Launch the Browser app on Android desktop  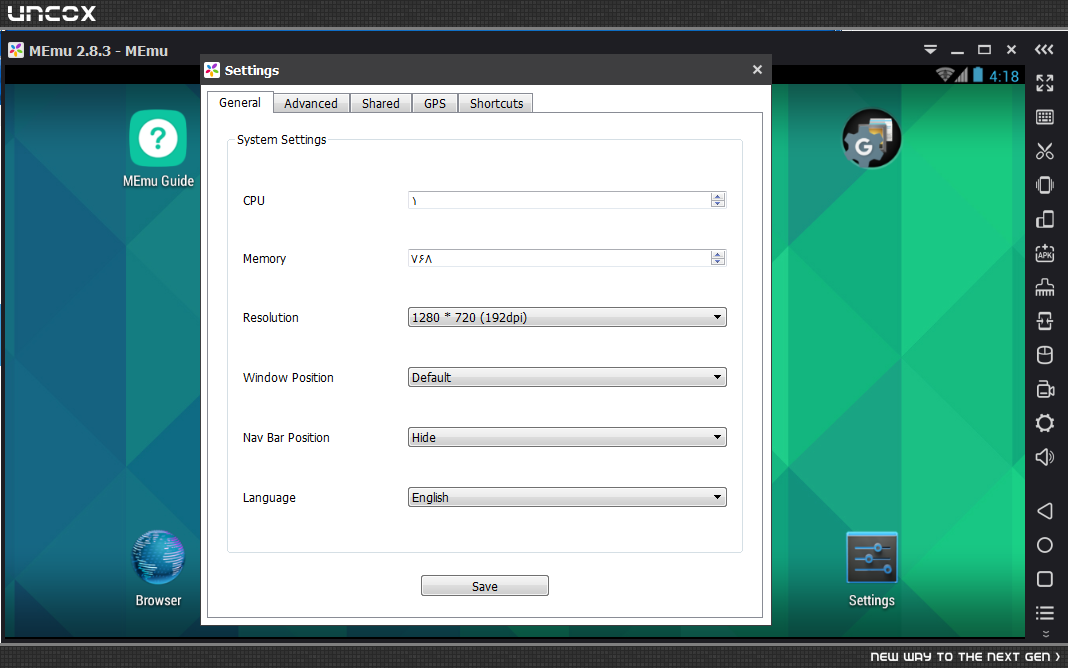pyautogui.click(x=158, y=557)
